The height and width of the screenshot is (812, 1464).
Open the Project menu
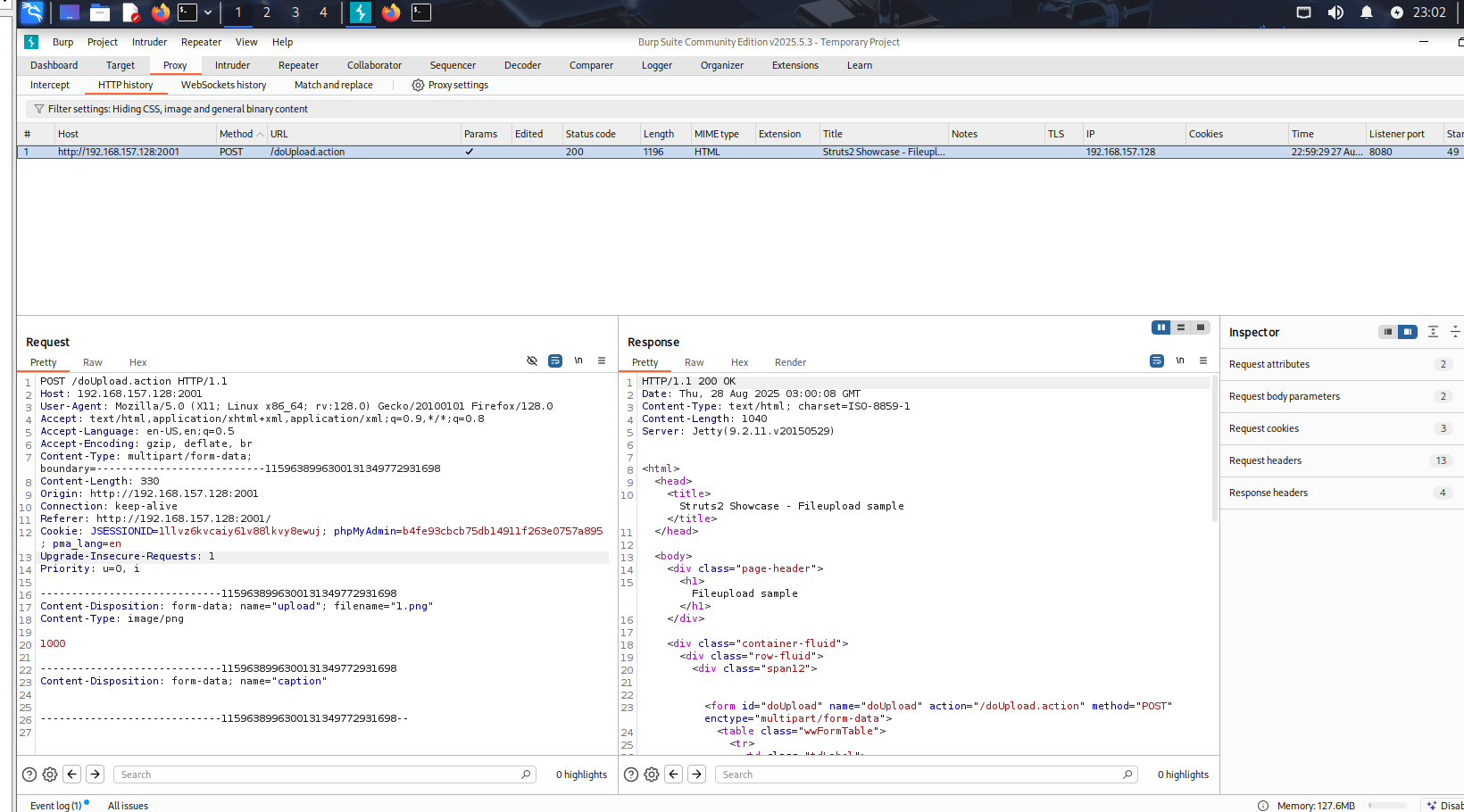[102, 42]
